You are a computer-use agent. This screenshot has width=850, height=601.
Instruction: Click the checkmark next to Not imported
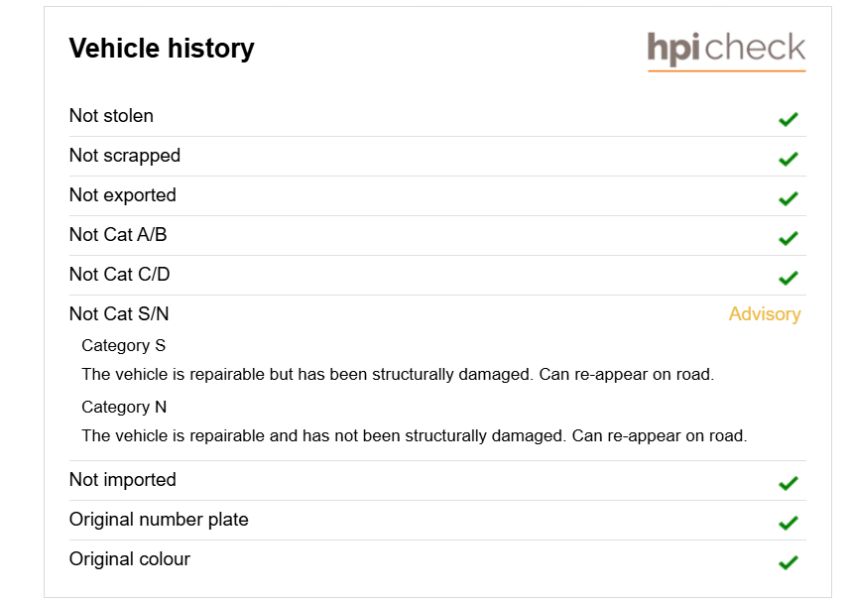pyautogui.click(x=788, y=482)
